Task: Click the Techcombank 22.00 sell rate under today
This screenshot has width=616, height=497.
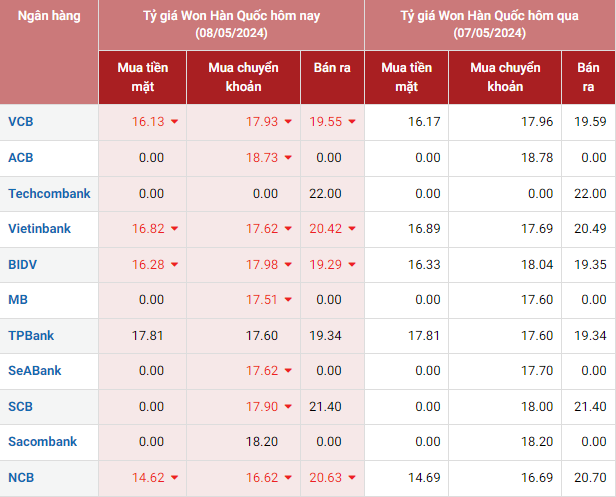Action: coord(325,193)
